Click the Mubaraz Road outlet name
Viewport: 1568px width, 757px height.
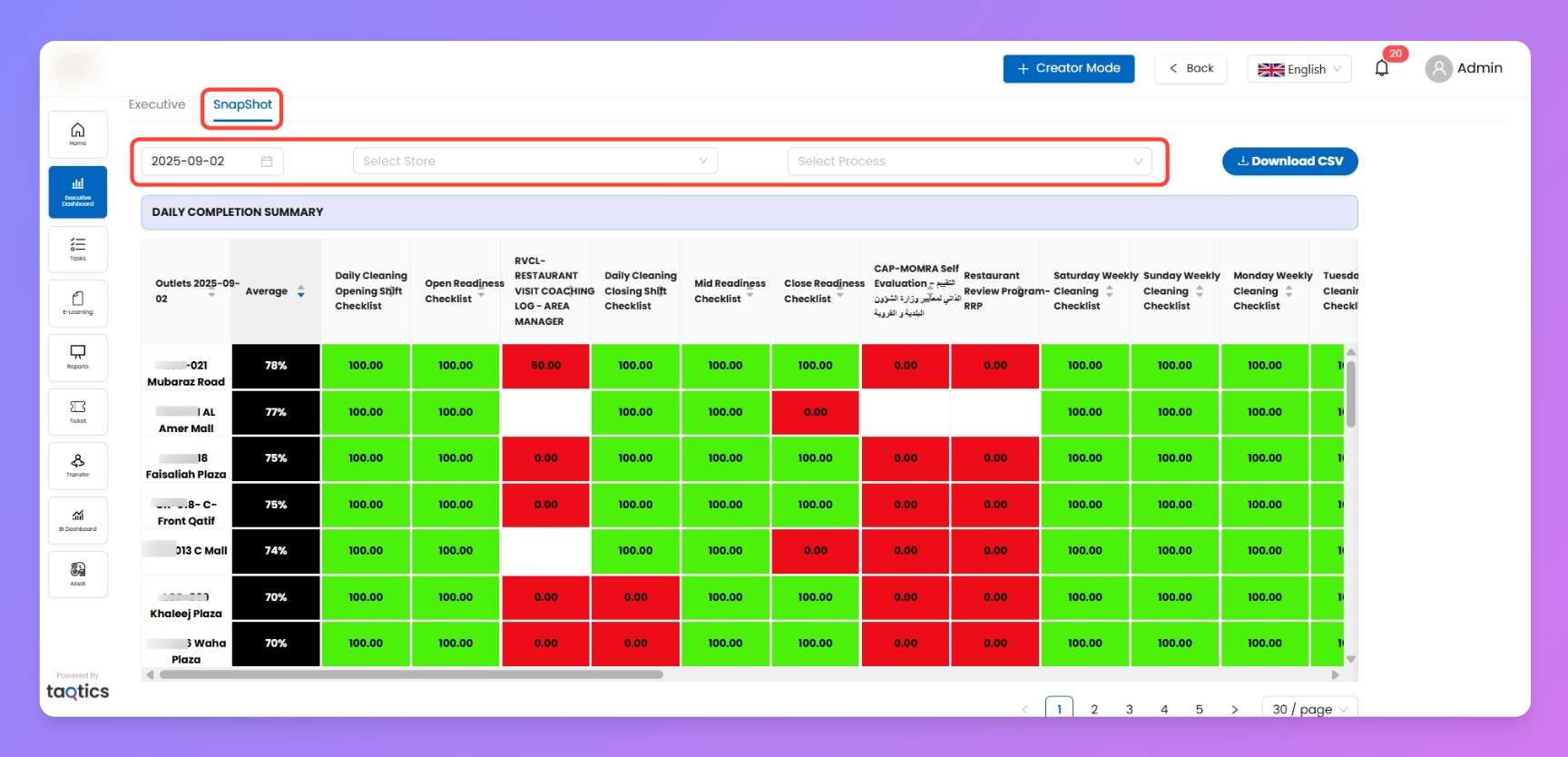point(186,382)
